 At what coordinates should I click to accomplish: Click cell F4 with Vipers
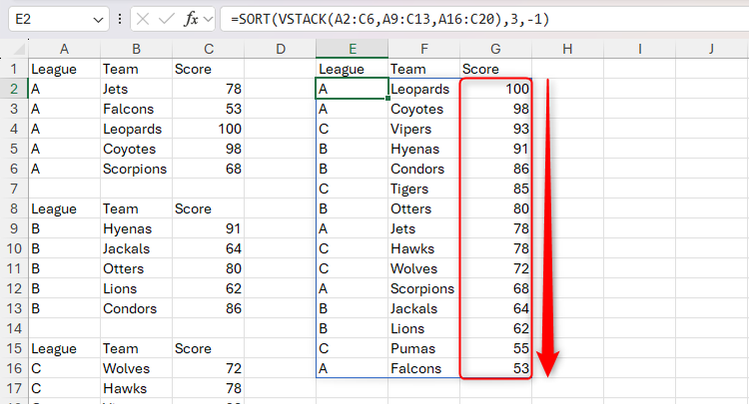coord(424,129)
